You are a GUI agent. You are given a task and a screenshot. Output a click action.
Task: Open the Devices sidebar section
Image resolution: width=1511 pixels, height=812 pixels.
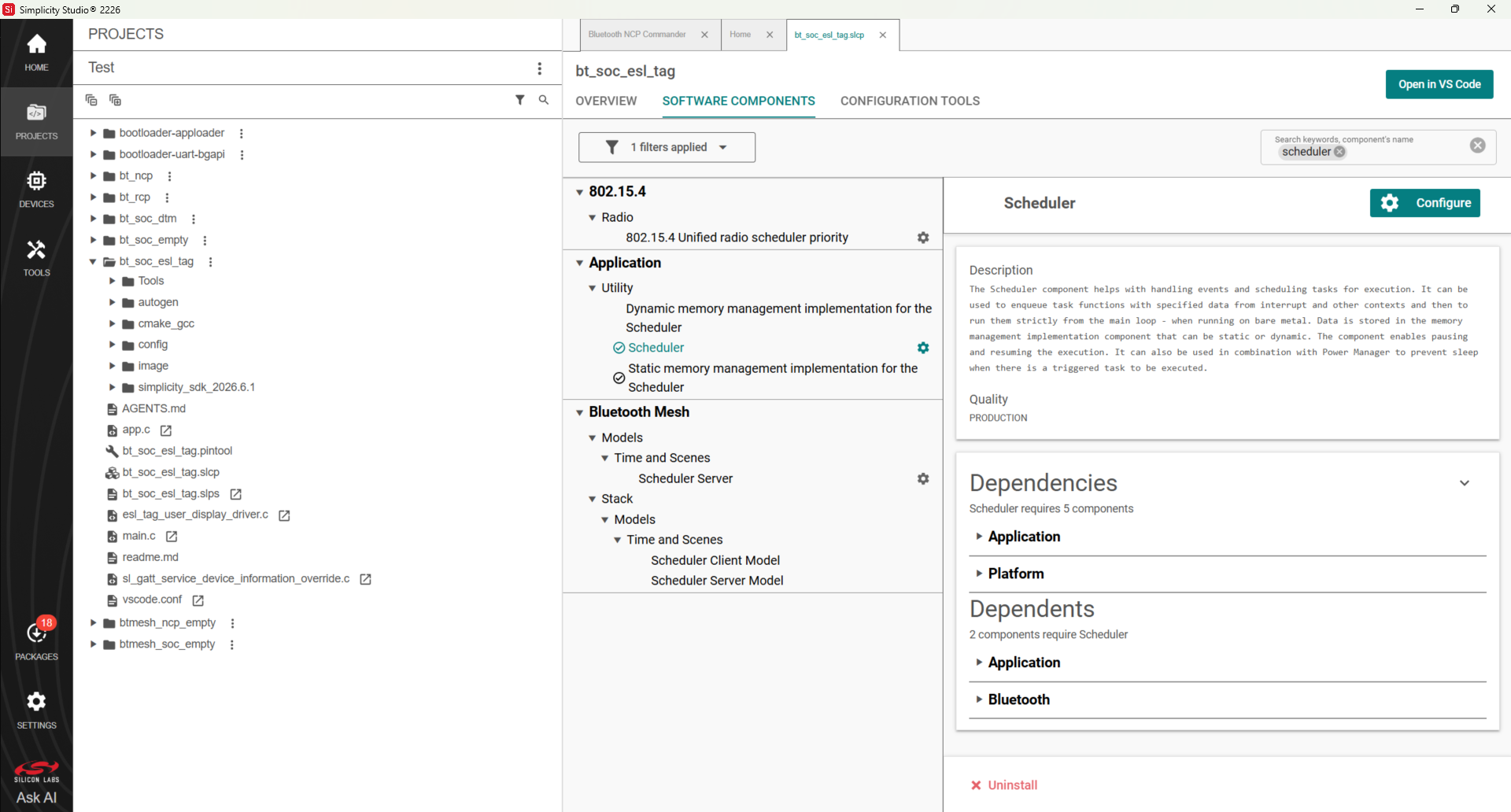pos(36,190)
